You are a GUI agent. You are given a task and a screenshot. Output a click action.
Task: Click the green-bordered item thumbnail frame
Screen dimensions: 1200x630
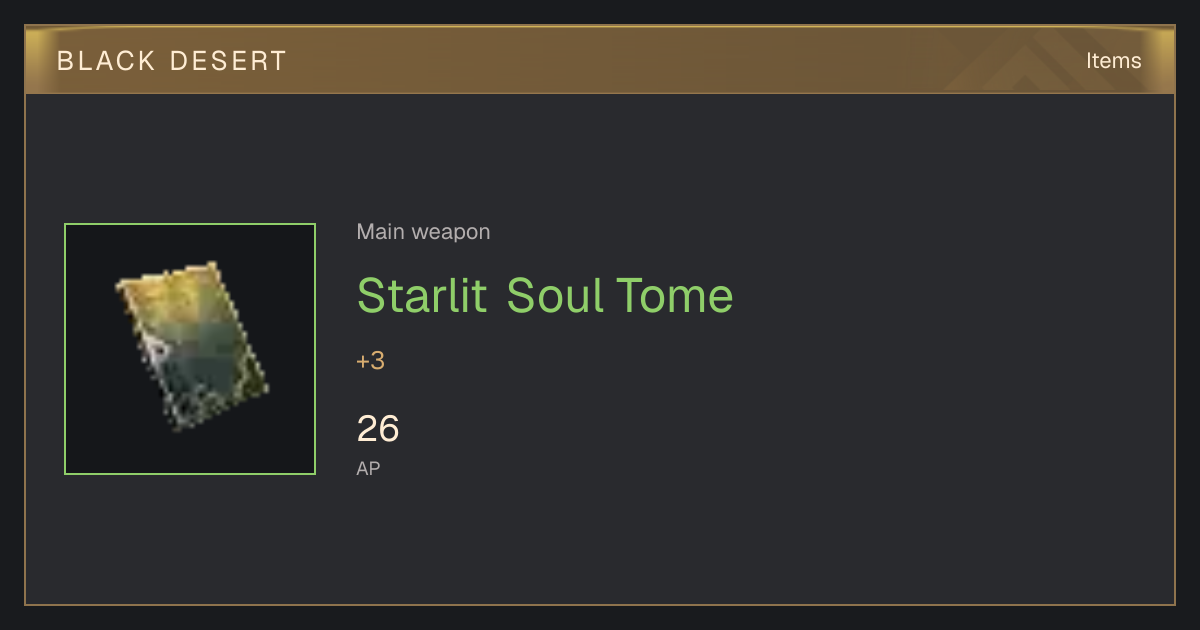190,349
